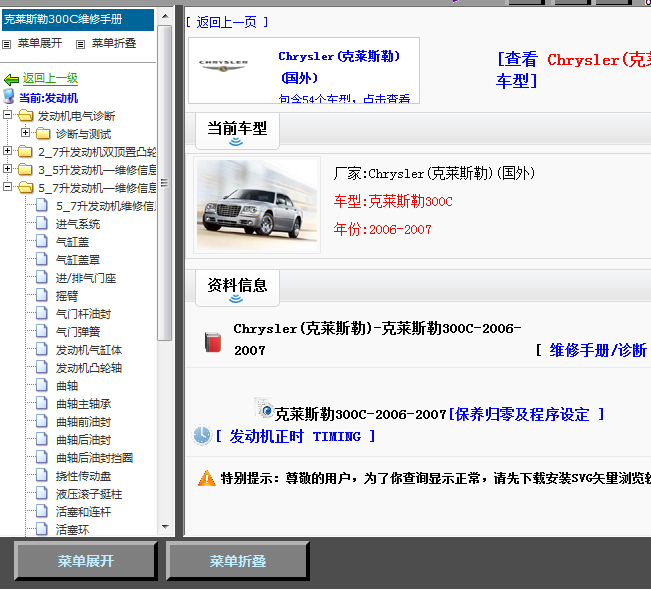The width and height of the screenshot is (651, 590).
Task: Open the 曲轴后油封挡圈 entry
Action: click(95, 458)
